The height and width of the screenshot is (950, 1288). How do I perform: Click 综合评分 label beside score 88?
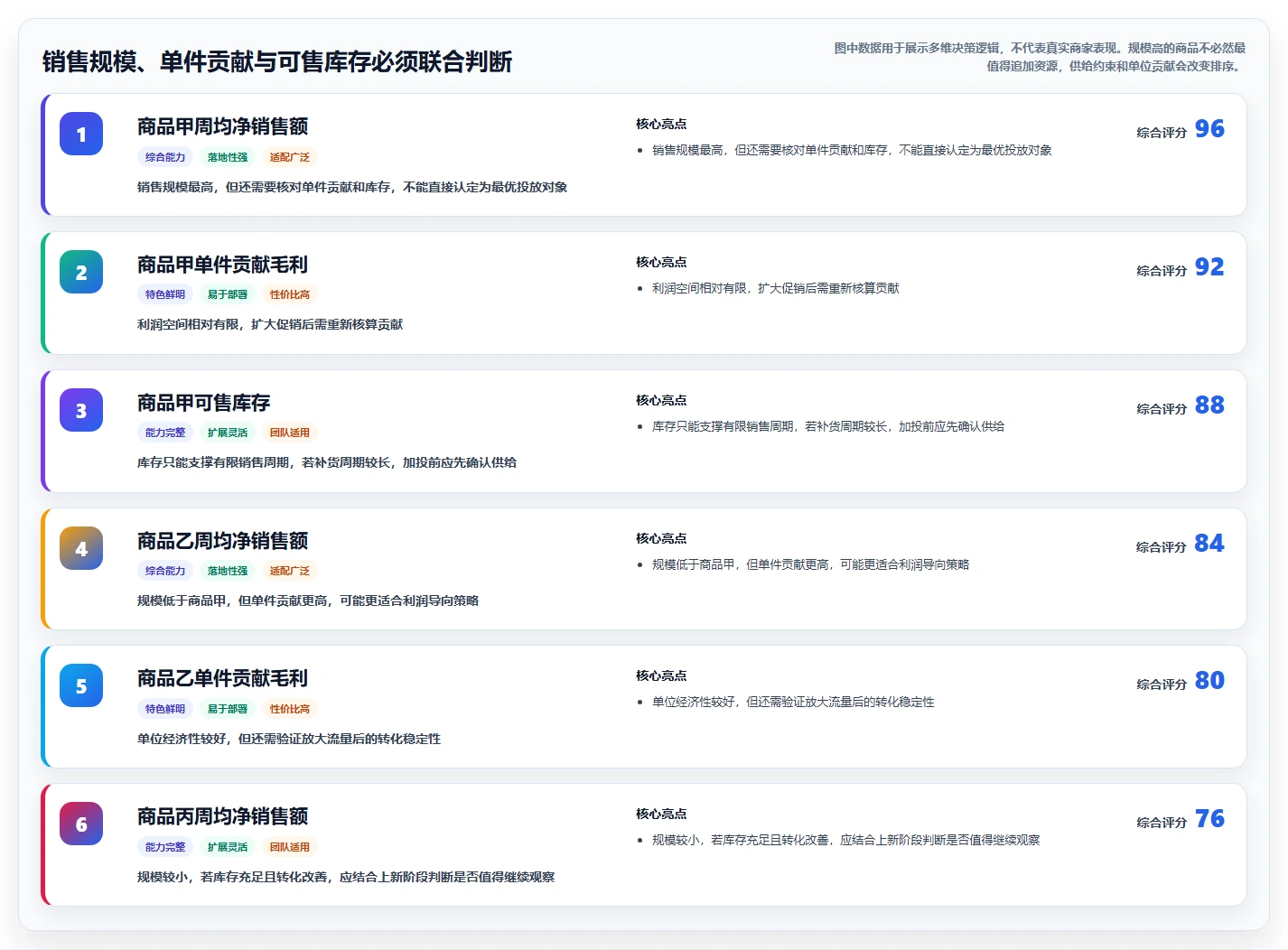pyautogui.click(x=1162, y=408)
